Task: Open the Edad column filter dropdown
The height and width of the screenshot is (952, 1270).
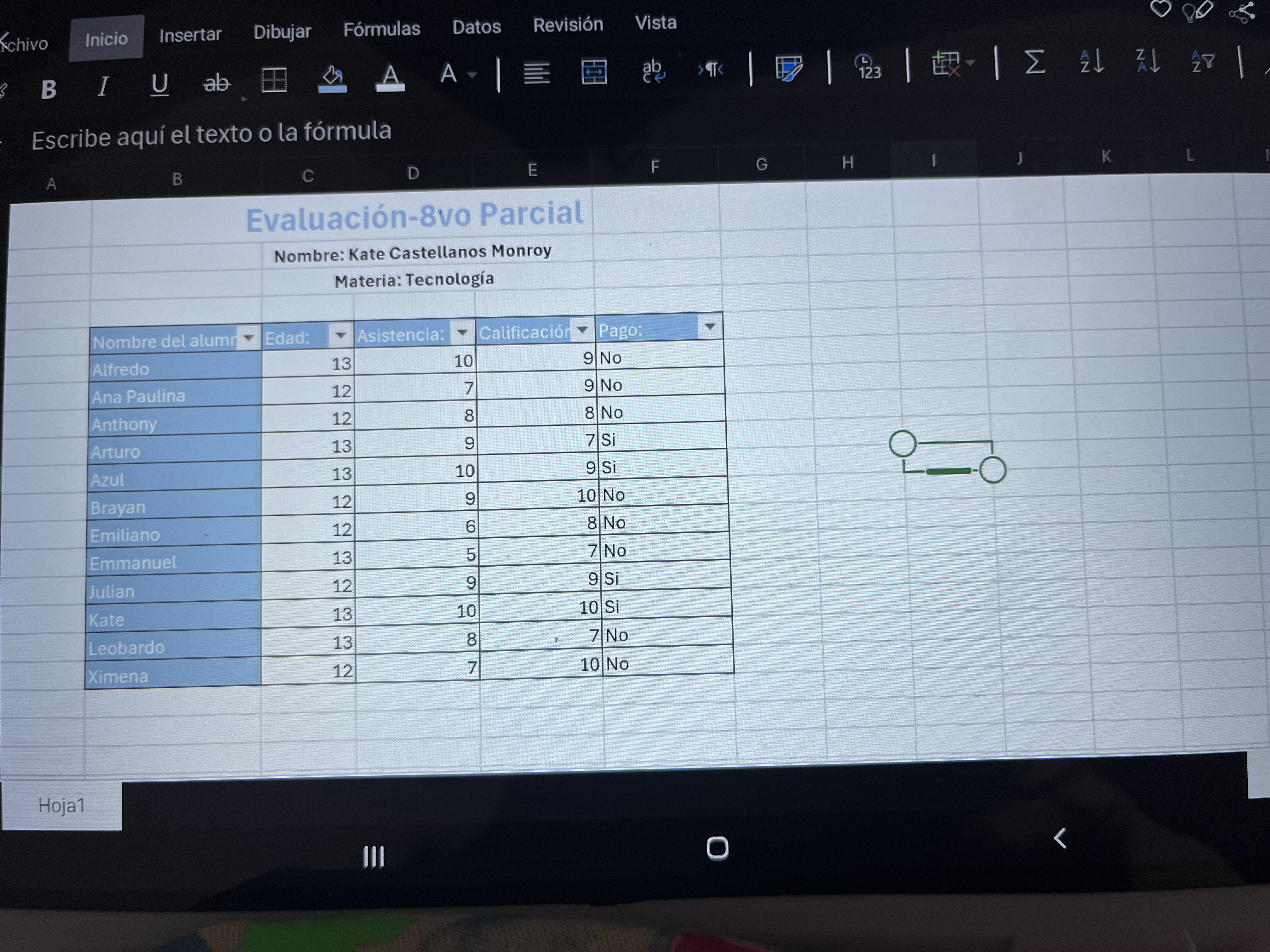Action: pos(340,335)
